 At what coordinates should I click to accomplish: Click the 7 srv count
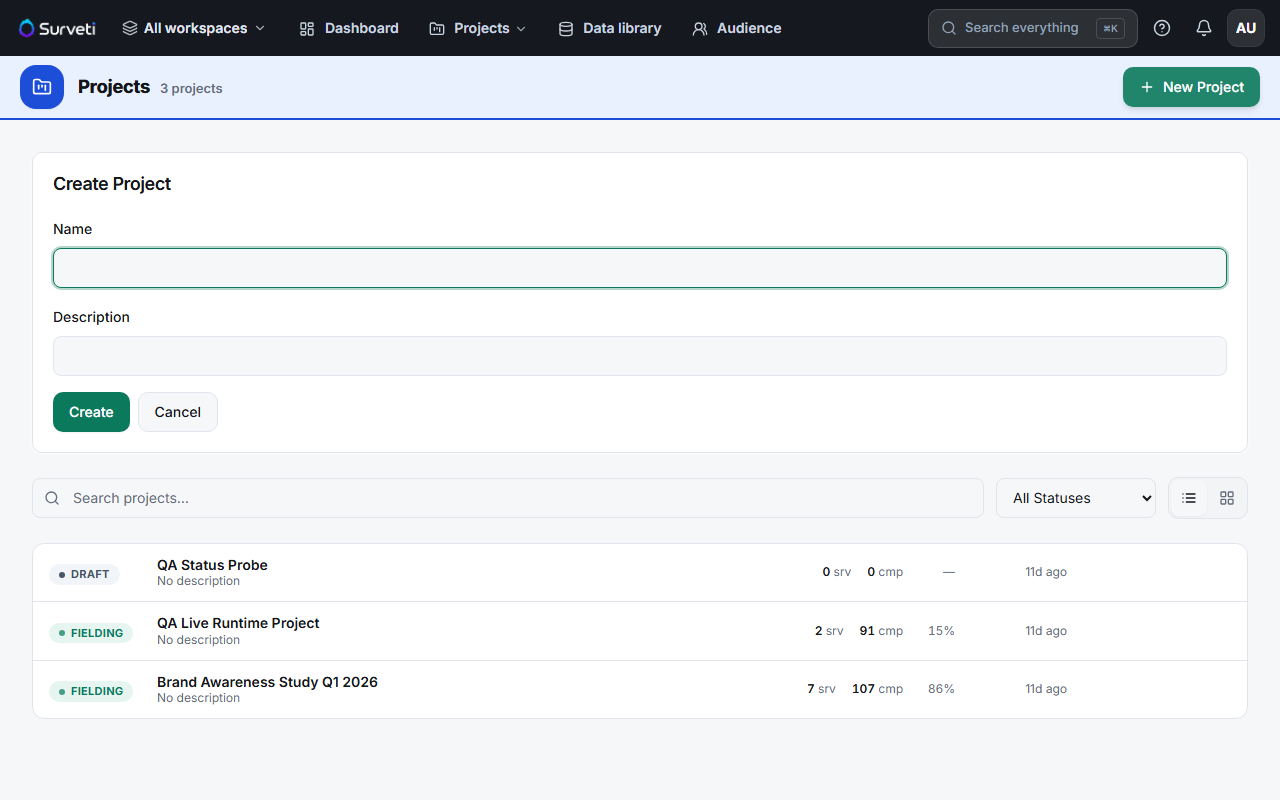coord(821,689)
